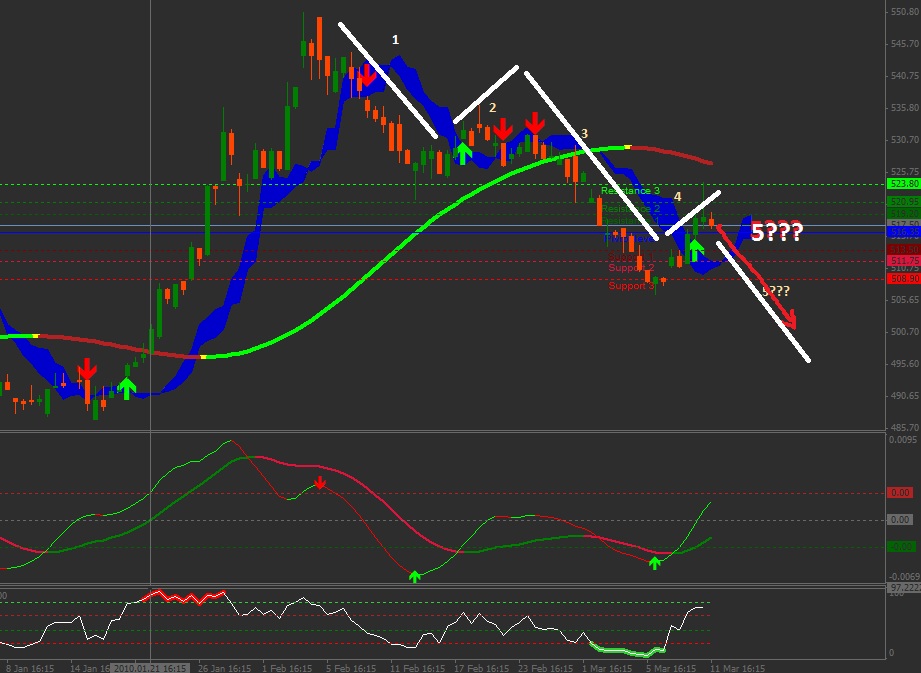The image size is (921, 673).
Task: Click the green buy arrow near 14 Jan candles
Action: pos(126,388)
